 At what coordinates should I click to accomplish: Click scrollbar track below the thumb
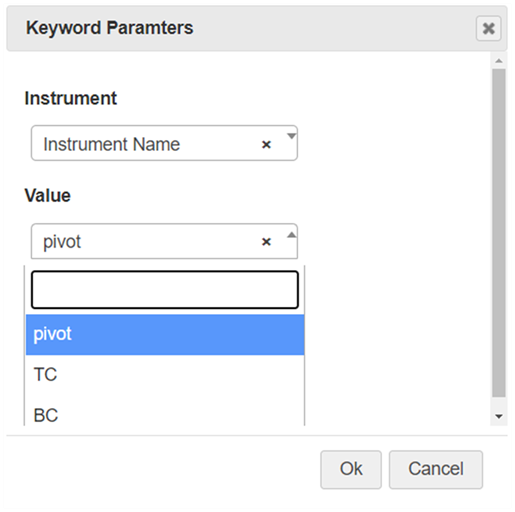499,403
